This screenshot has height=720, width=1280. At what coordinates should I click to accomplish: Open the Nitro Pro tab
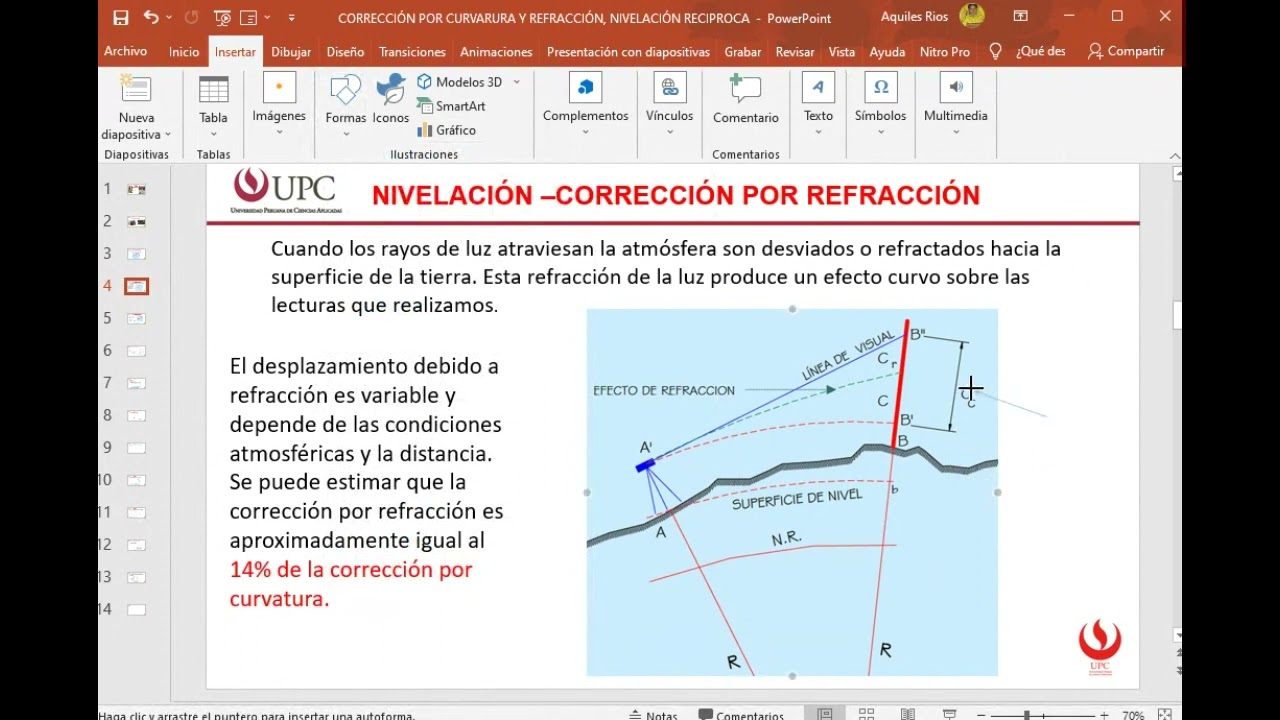pos(945,52)
